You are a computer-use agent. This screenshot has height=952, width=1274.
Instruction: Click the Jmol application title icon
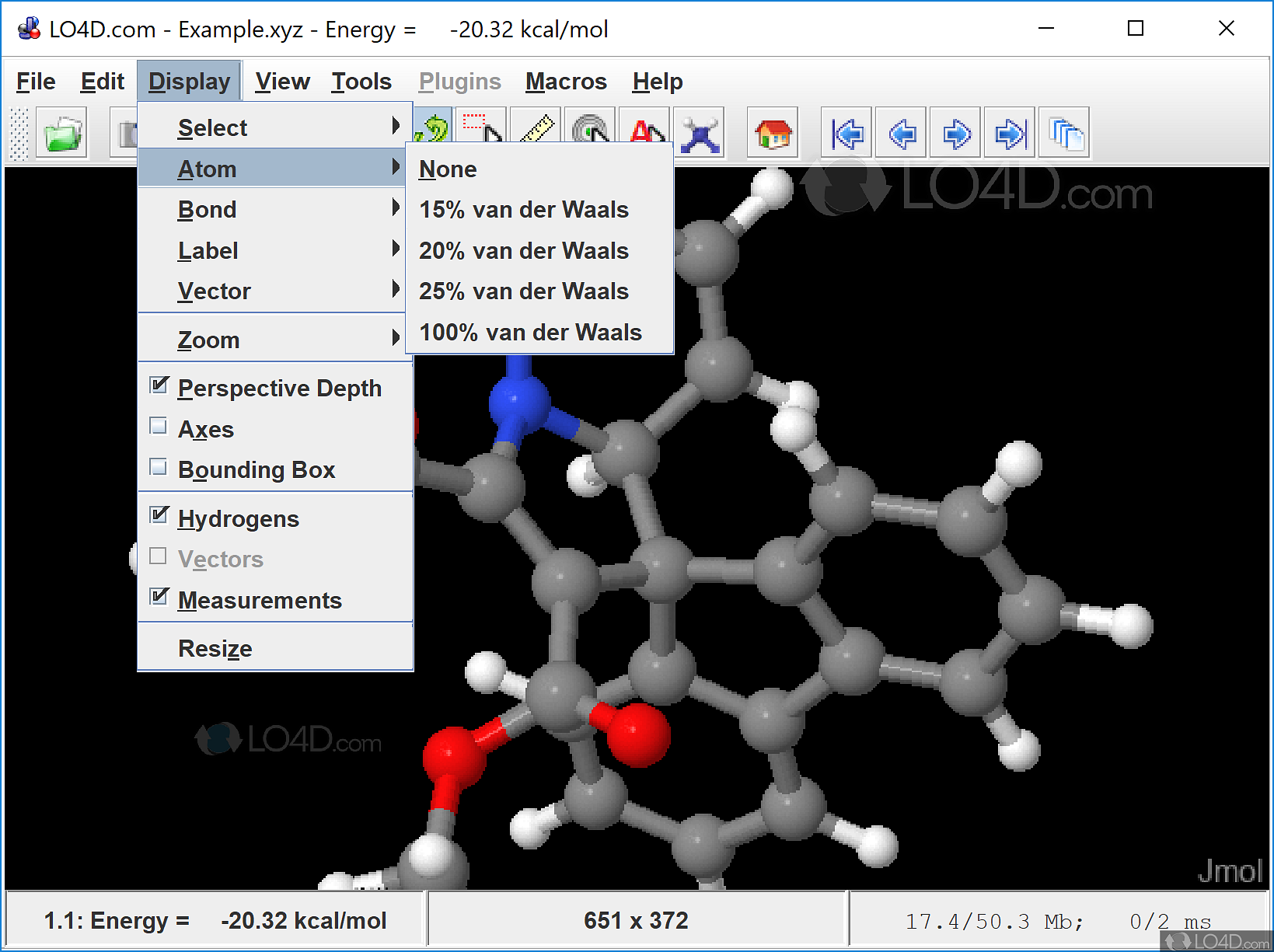click(x=30, y=30)
